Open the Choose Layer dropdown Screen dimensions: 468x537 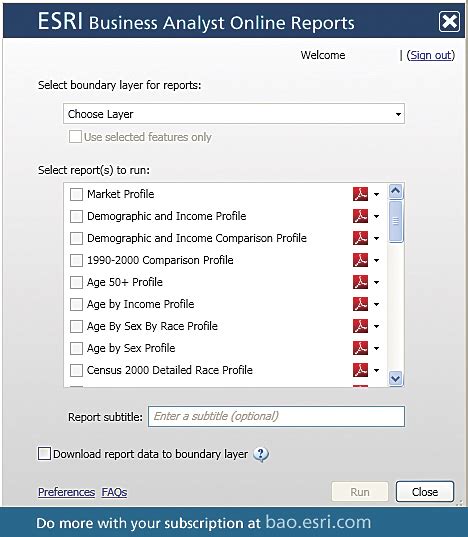click(x=234, y=114)
